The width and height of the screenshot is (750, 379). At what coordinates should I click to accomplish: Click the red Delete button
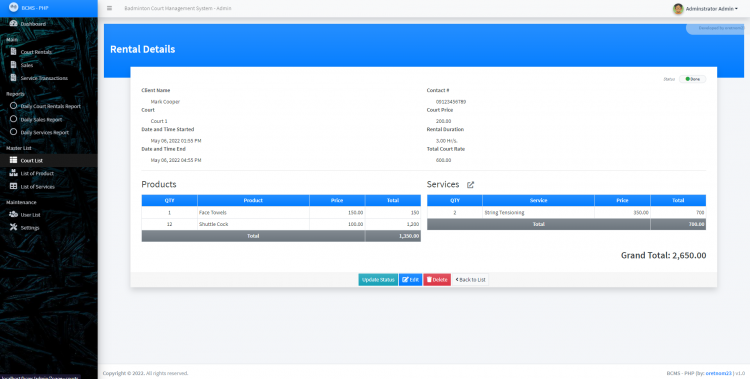tap(437, 279)
